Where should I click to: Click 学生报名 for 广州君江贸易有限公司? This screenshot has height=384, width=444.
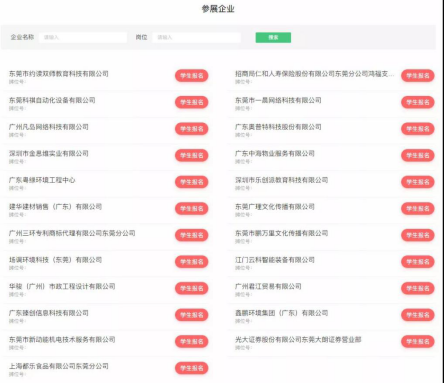418,288
